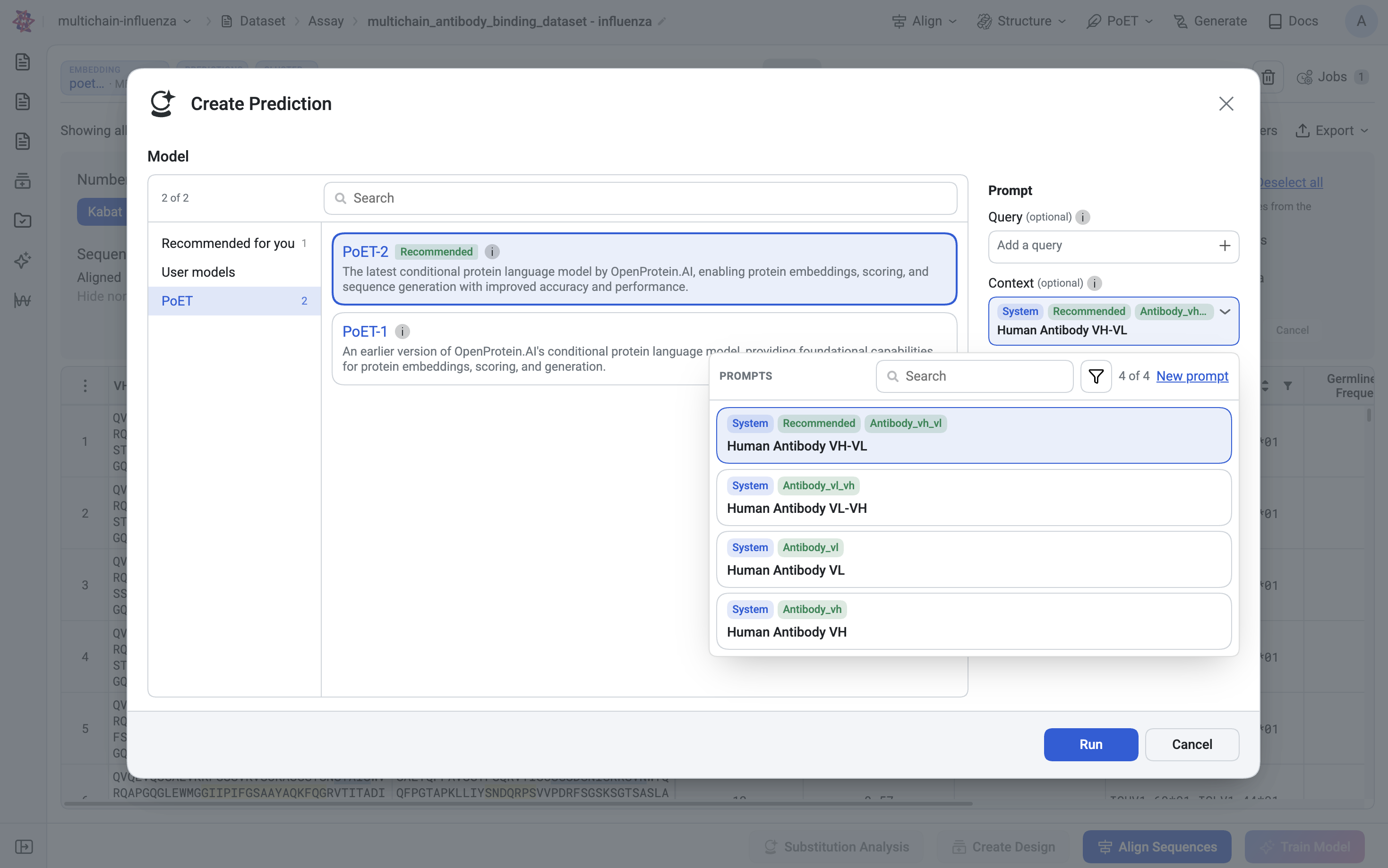Select Recommended for you category
The height and width of the screenshot is (868, 1388).
234,243
